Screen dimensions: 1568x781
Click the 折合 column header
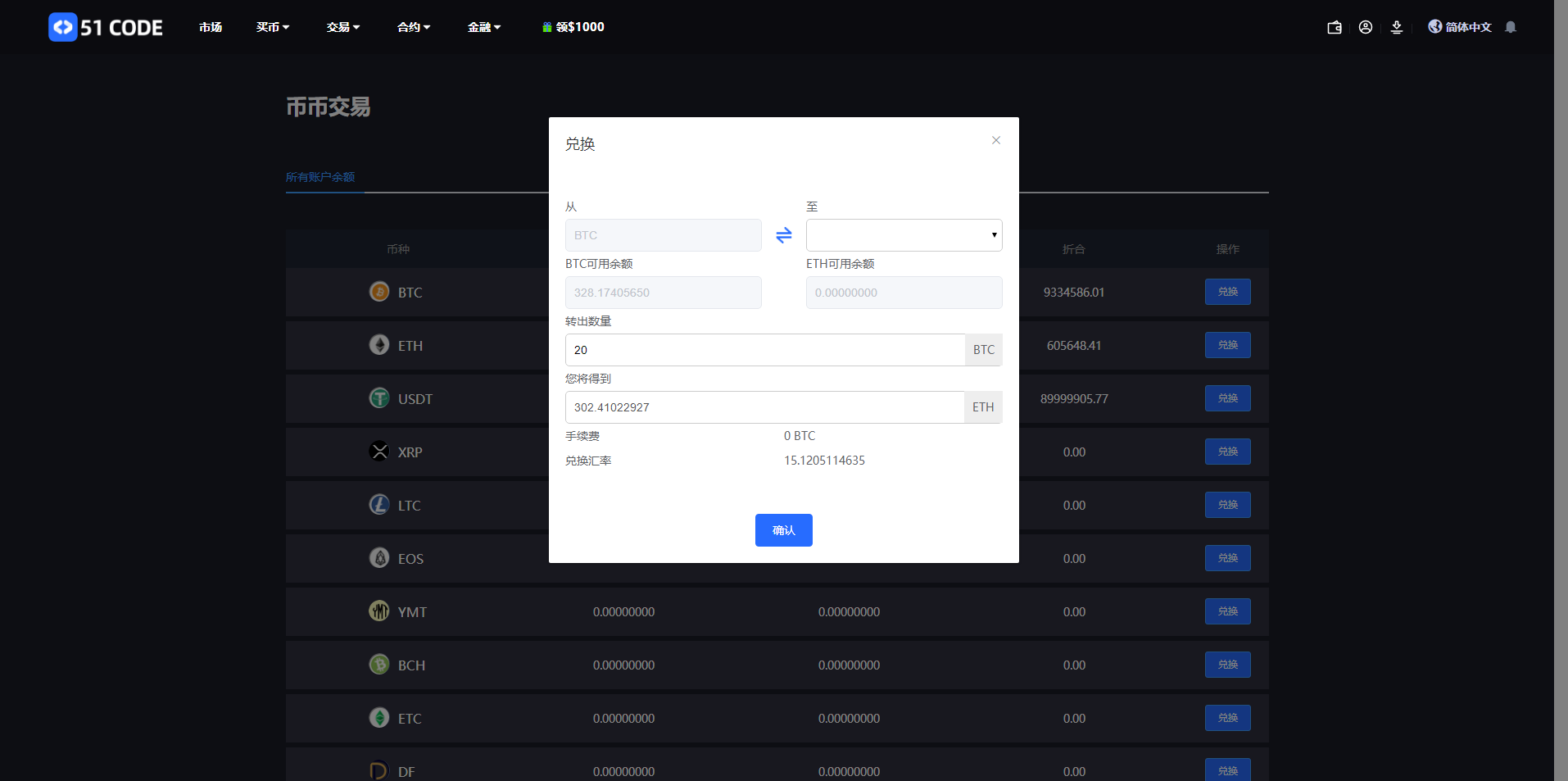tap(1074, 249)
